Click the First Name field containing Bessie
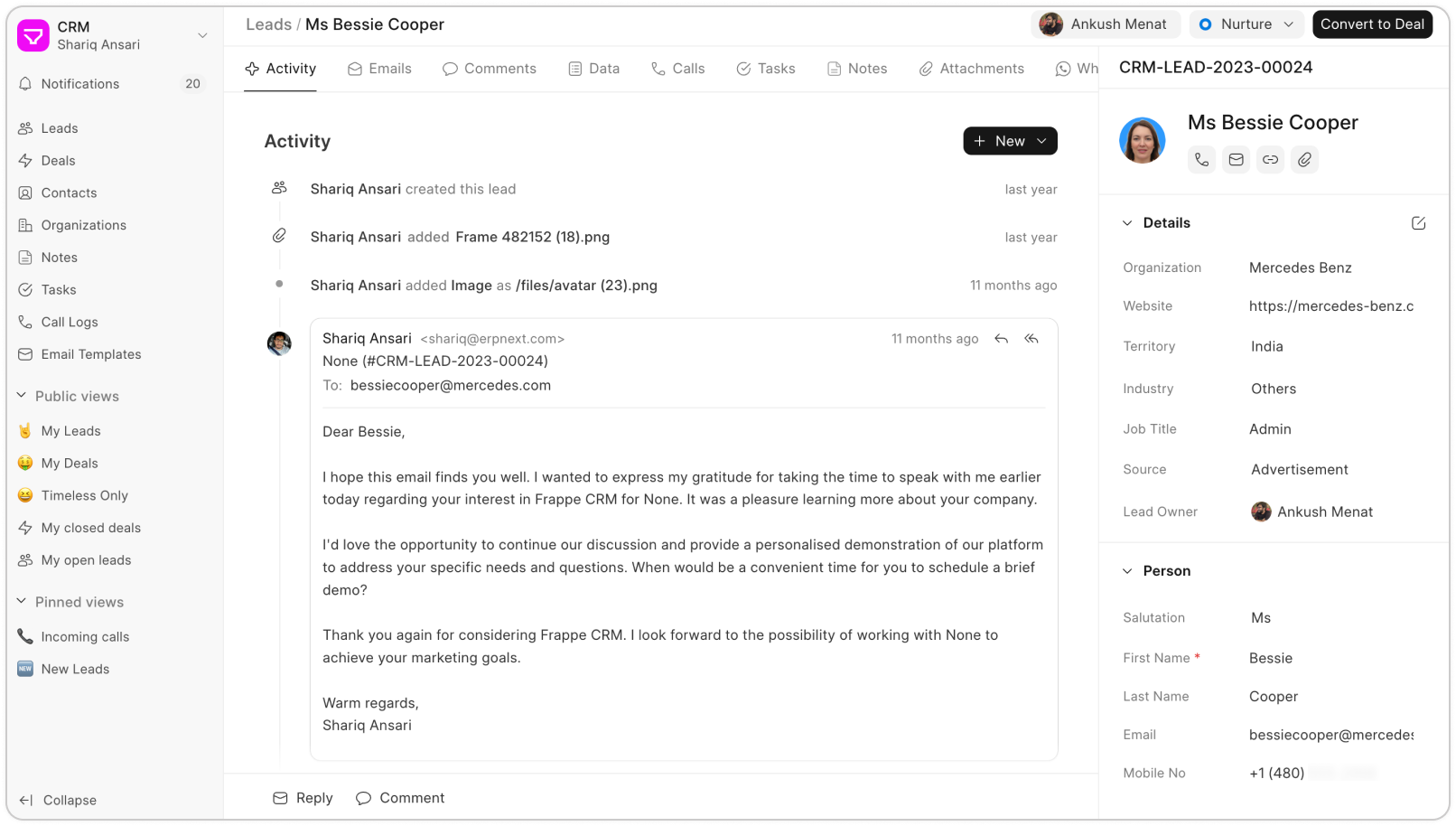Viewport: 1456px width, 826px height. tap(1330, 658)
